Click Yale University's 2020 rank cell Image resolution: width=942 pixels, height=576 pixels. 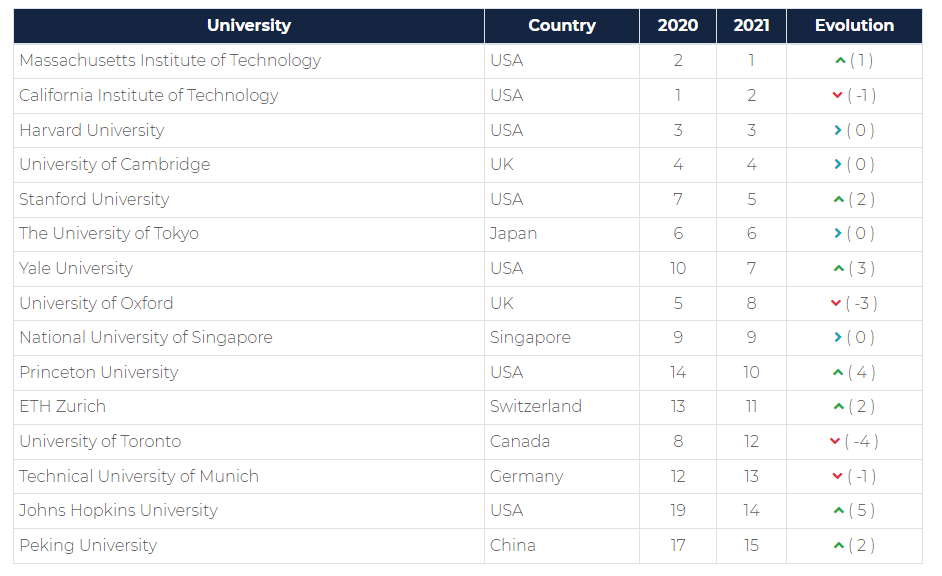point(678,269)
